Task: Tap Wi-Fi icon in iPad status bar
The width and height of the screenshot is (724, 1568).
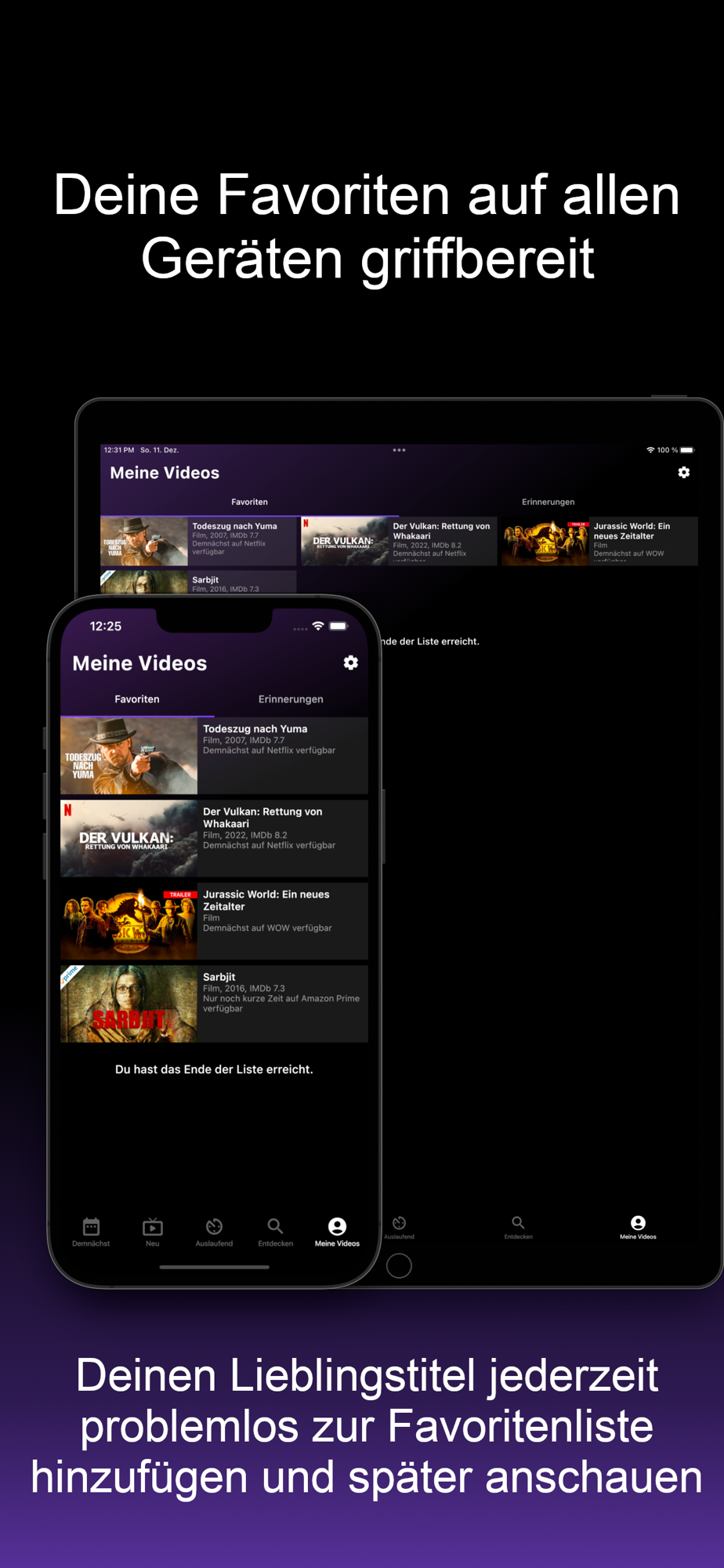Action: pos(650,450)
